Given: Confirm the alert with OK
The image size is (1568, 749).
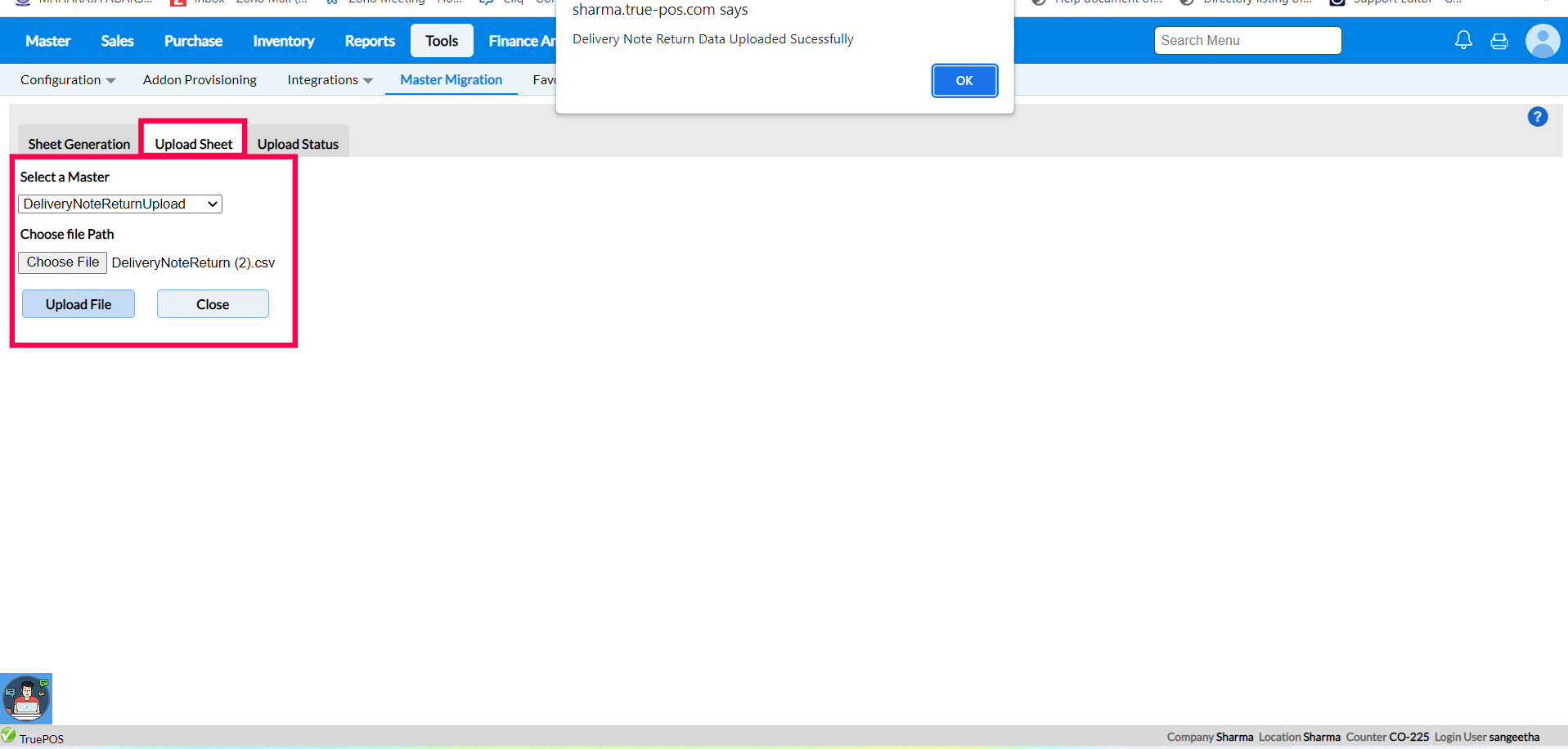Looking at the screenshot, I should [964, 81].
